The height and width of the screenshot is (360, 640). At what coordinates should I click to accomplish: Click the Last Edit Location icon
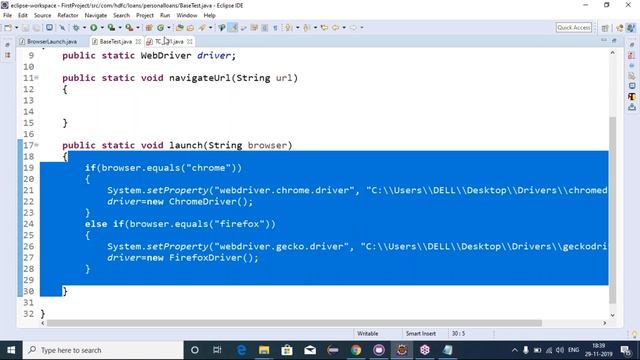[324, 28]
